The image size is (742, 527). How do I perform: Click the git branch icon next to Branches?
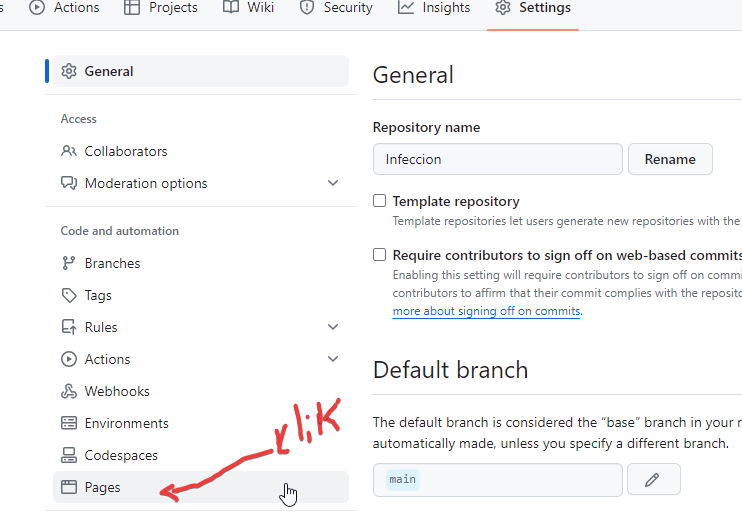click(x=69, y=263)
